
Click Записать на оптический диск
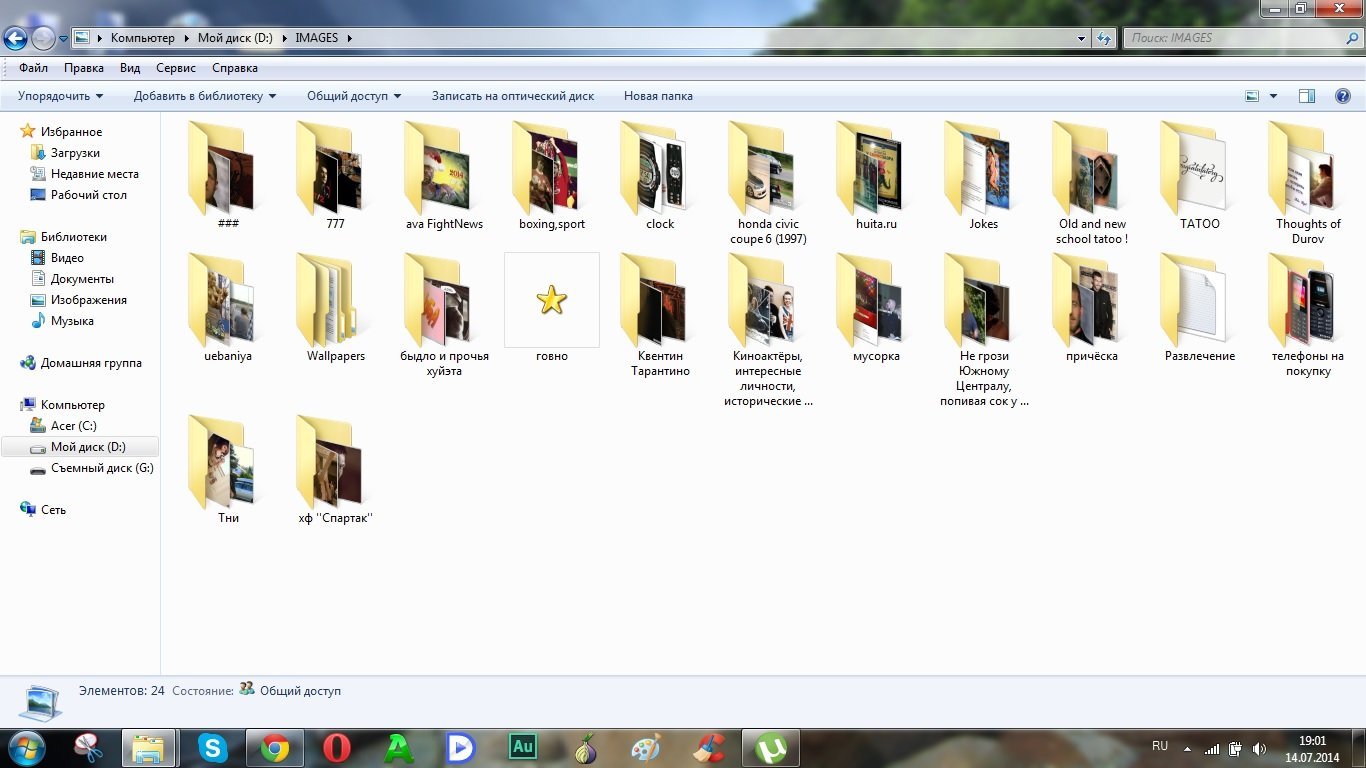pos(513,96)
